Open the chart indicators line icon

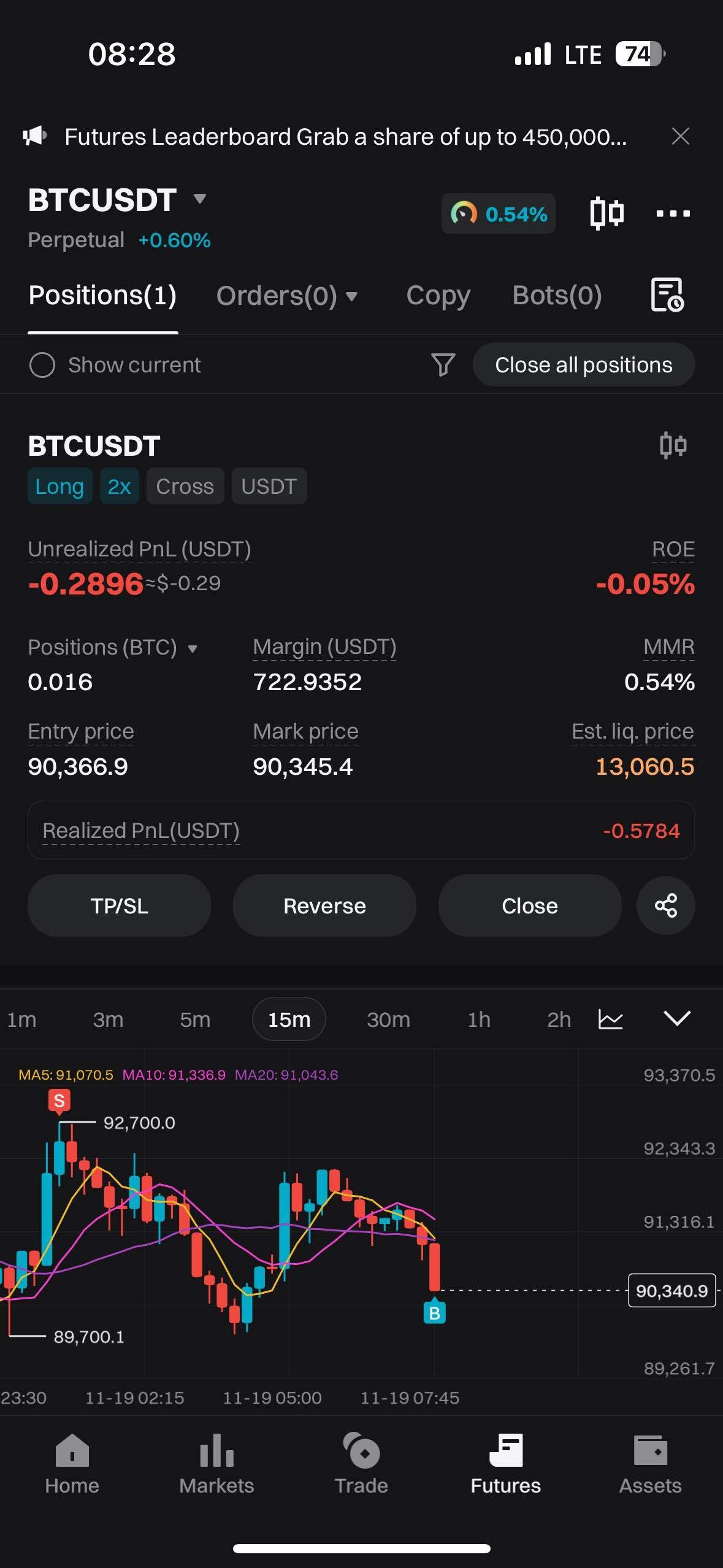(610, 1020)
